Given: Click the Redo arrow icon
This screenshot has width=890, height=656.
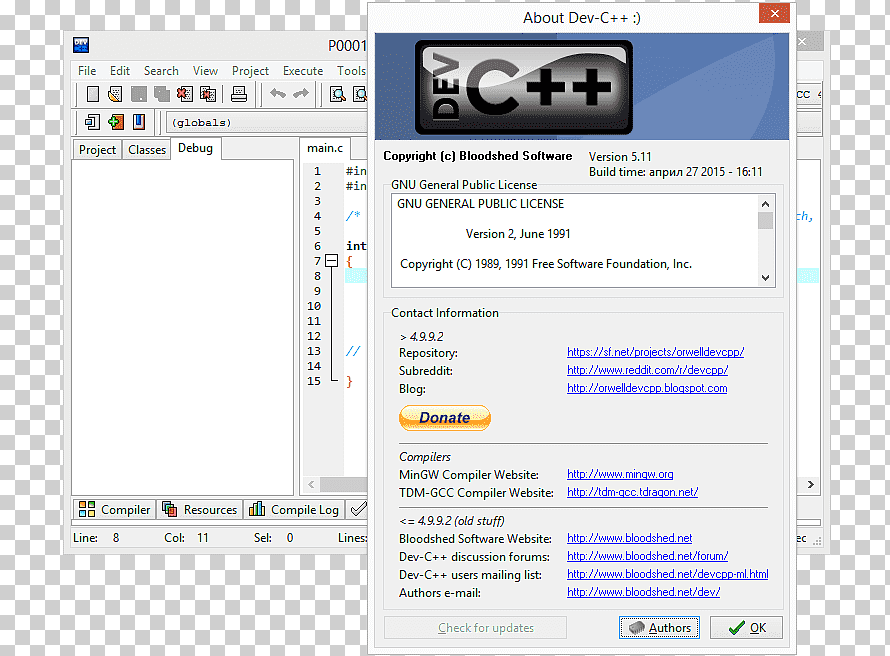Looking at the screenshot, I should tap(301, 93).
